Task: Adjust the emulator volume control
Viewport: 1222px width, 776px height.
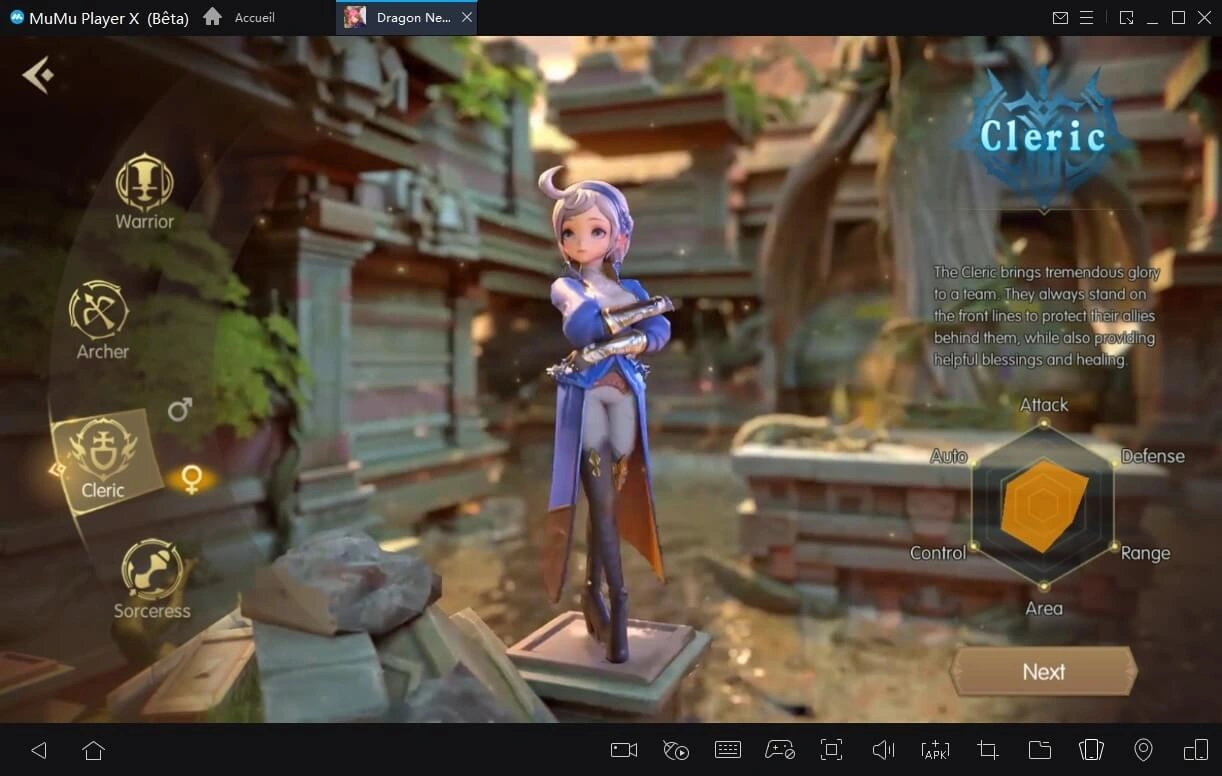Action: click(883, 749)
